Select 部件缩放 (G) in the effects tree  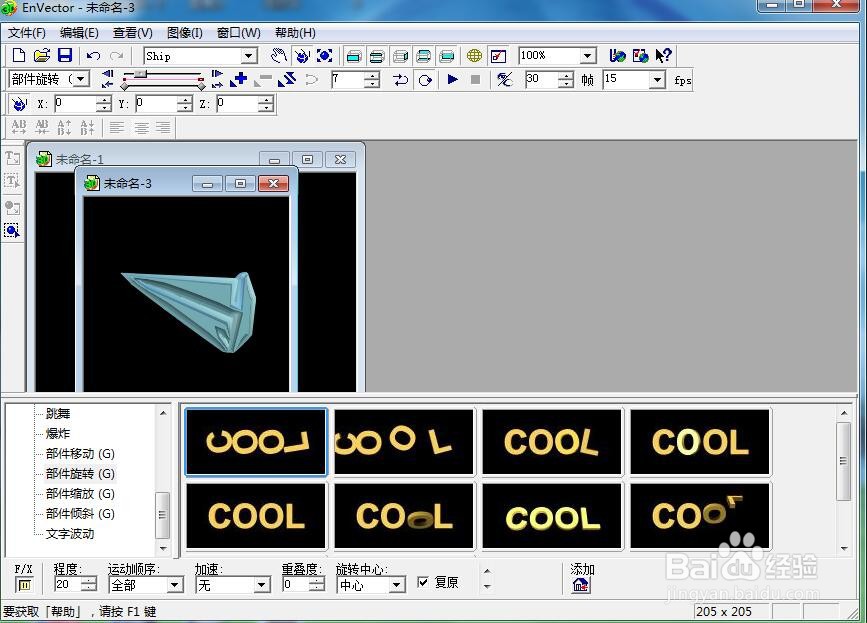click(80, 493)
